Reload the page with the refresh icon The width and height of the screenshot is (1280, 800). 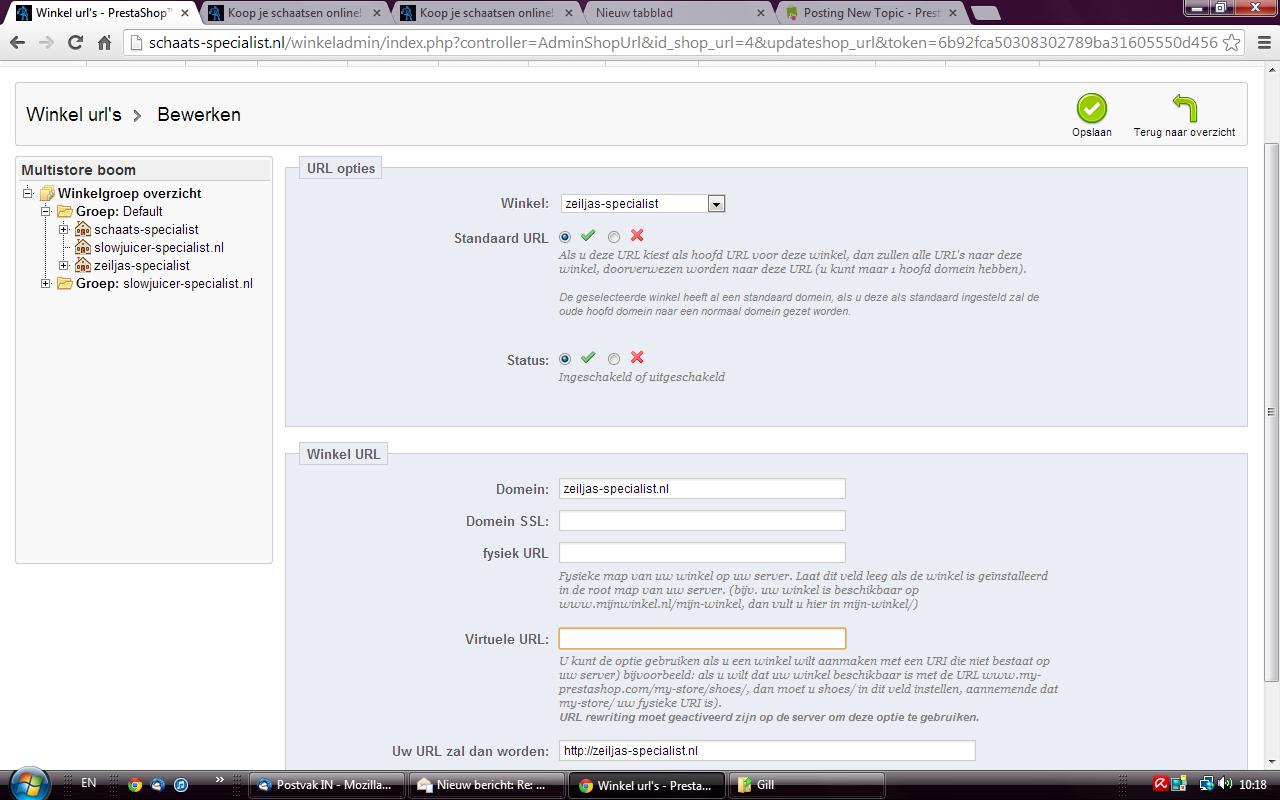click(75, 43)
